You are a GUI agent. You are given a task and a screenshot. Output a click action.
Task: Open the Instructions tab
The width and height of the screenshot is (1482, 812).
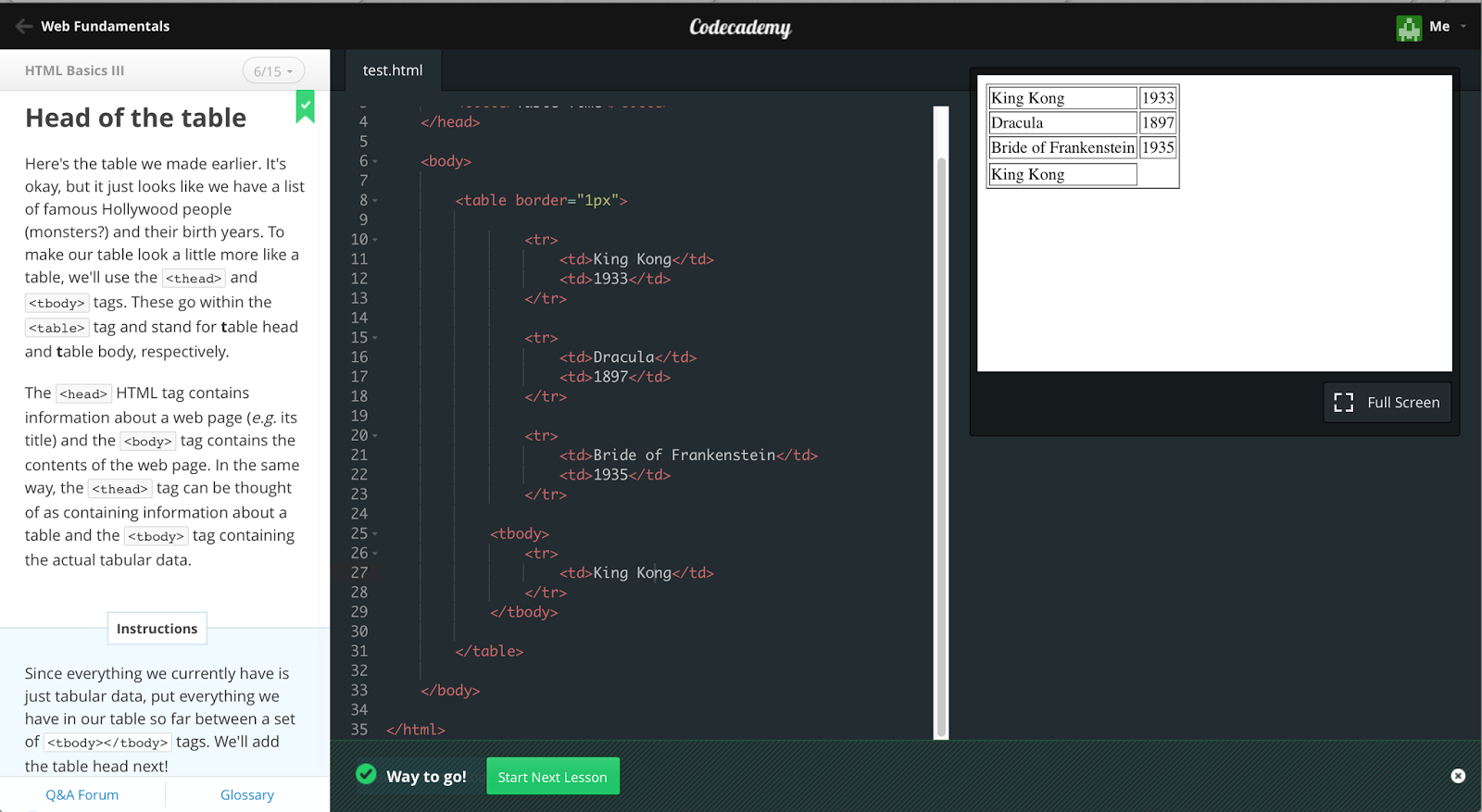157,629
